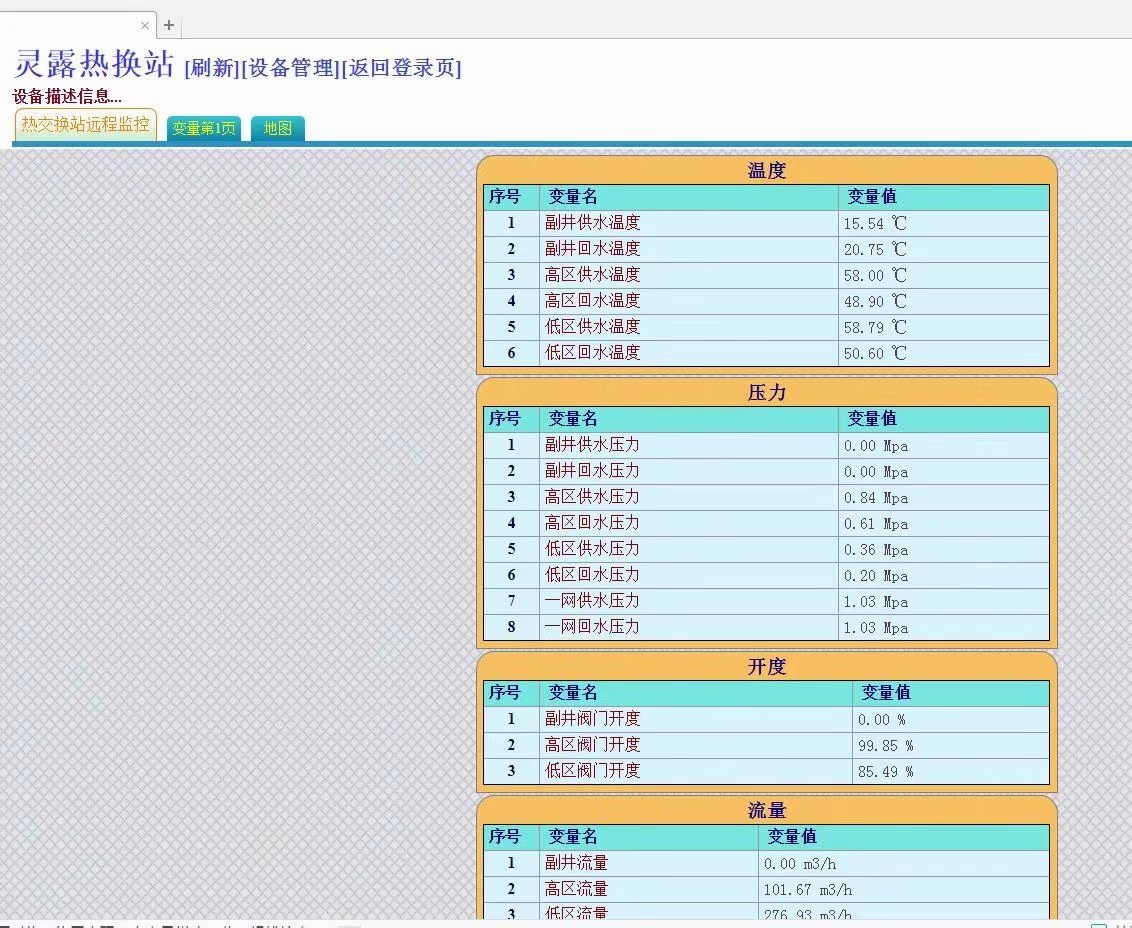Close the current browser tab

(145, 25)
